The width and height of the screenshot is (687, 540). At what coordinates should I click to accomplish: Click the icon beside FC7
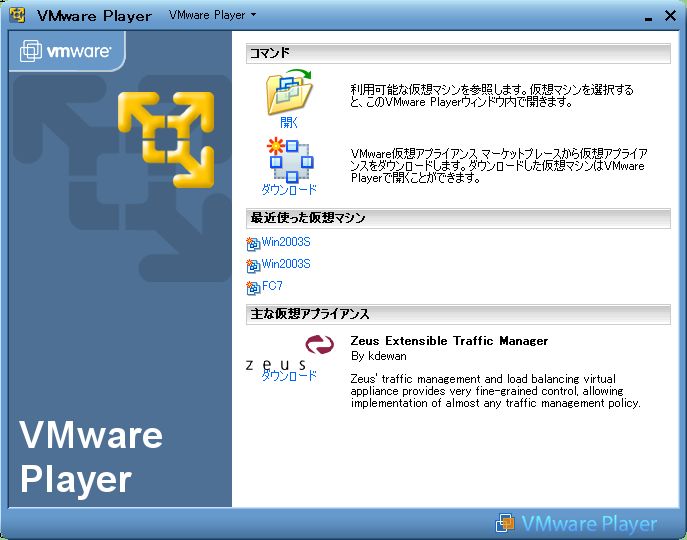click(253, 288)
